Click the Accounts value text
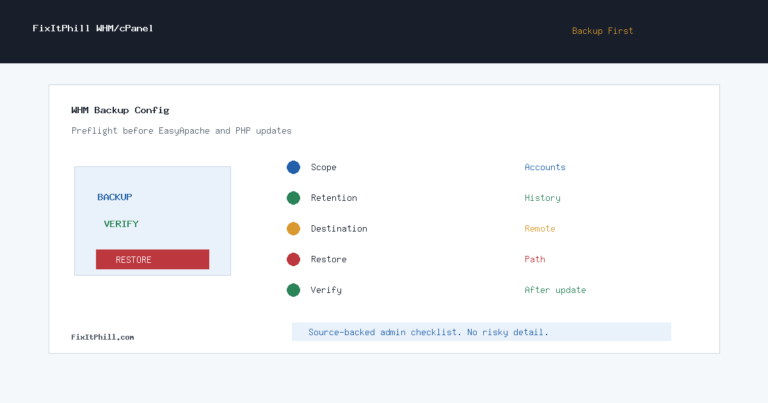 click(x=545, y=167)
